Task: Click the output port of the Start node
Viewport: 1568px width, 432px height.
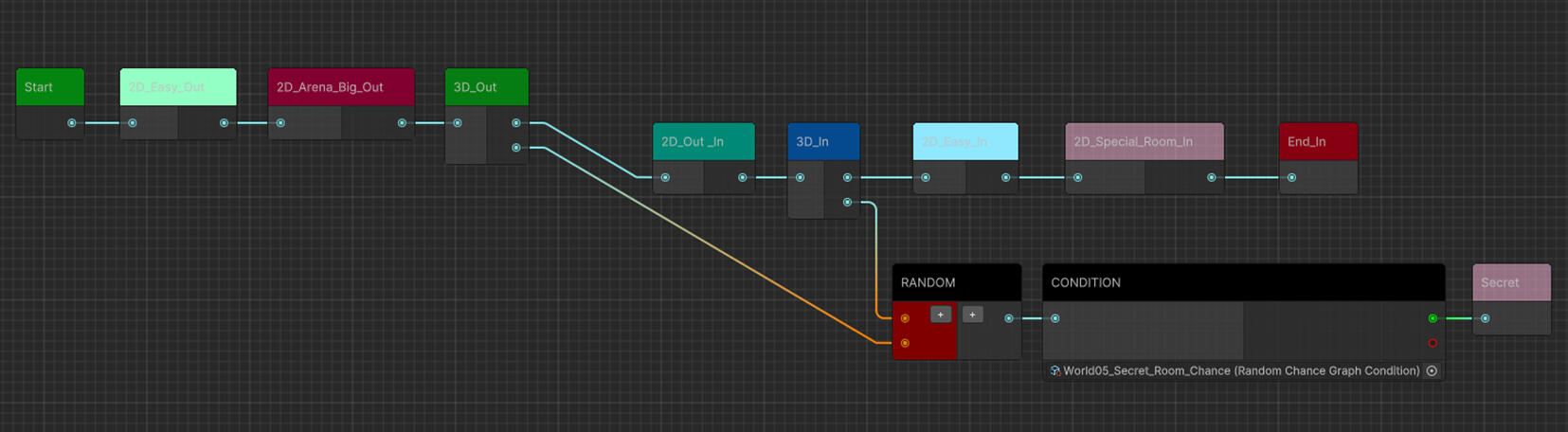Action: point(71,123)
